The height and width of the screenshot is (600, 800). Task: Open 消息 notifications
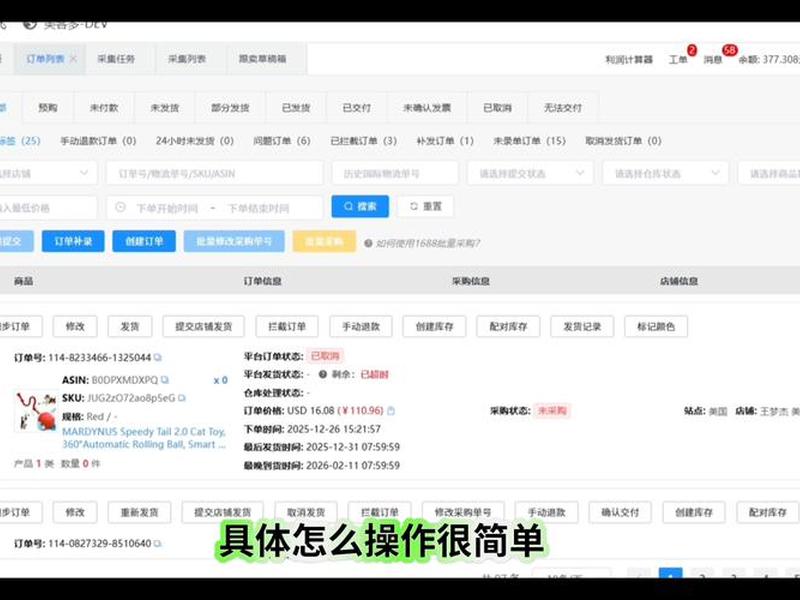(x=713, y=60)
